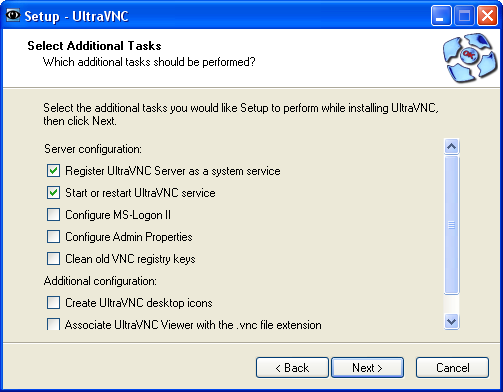Click the scroll up arrow of task list
This screenshot has height=392, width=503.
click(452, 146)
